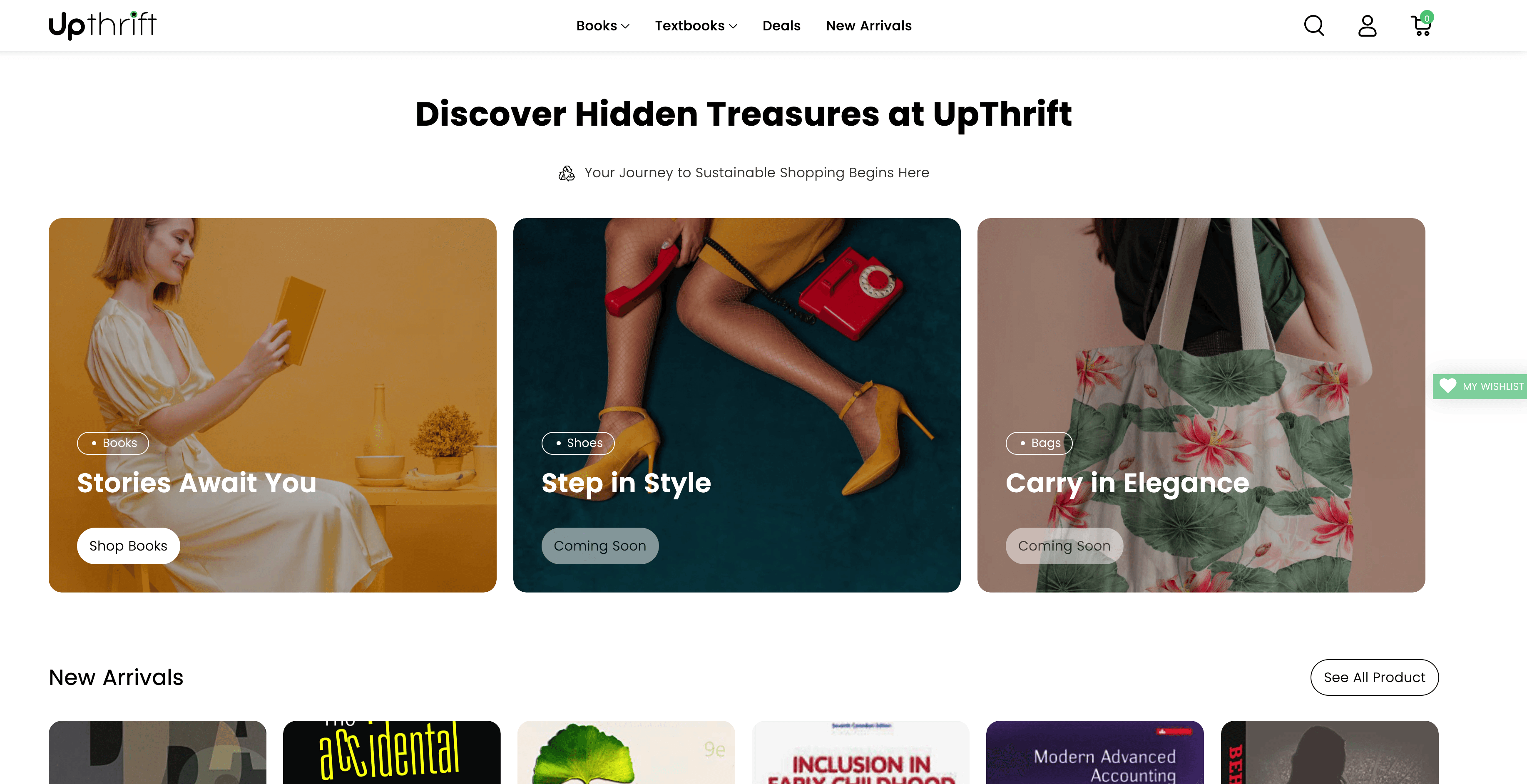Select the Shoes category tag
Image resolution: width=1527 pixels, height=784 pixels.
(578, 443)
